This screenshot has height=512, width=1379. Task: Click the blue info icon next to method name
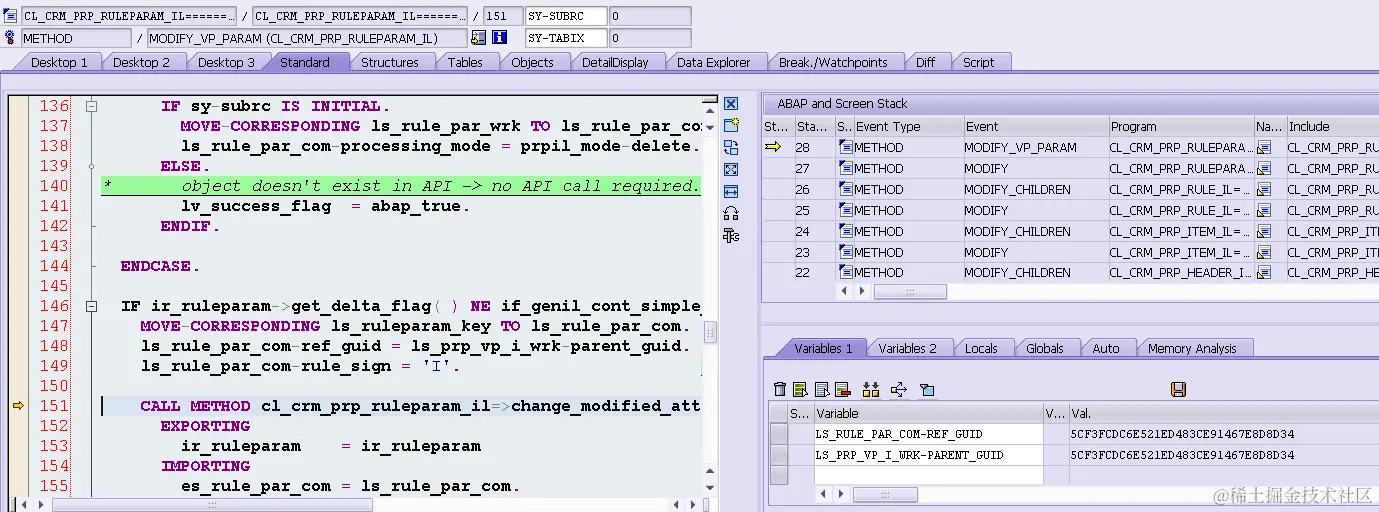coord(500,37)
